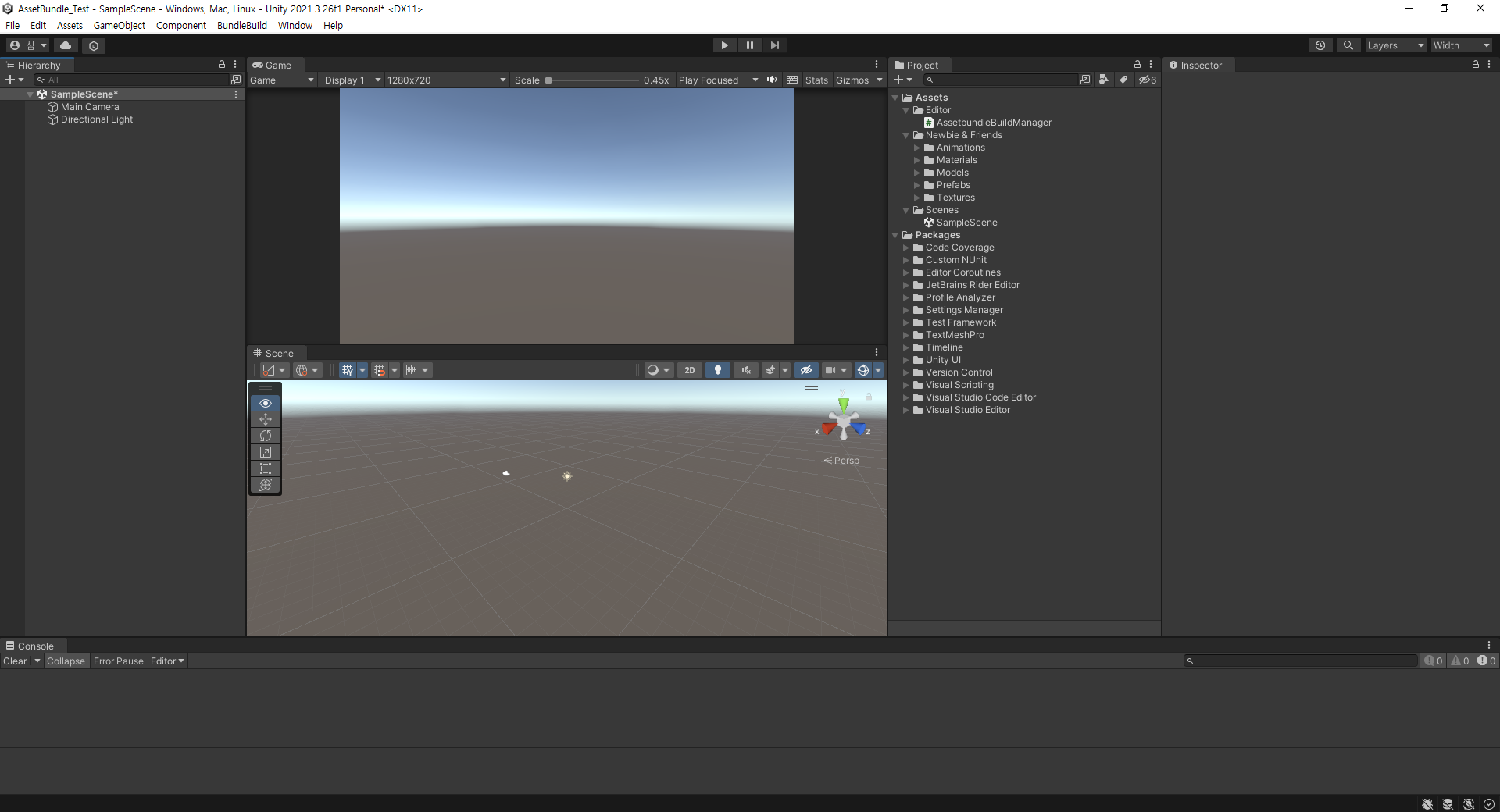Focus the Hierarchy search field
Screen dimensions: 1500x812
pyautogui.click(x=130, y=80)
